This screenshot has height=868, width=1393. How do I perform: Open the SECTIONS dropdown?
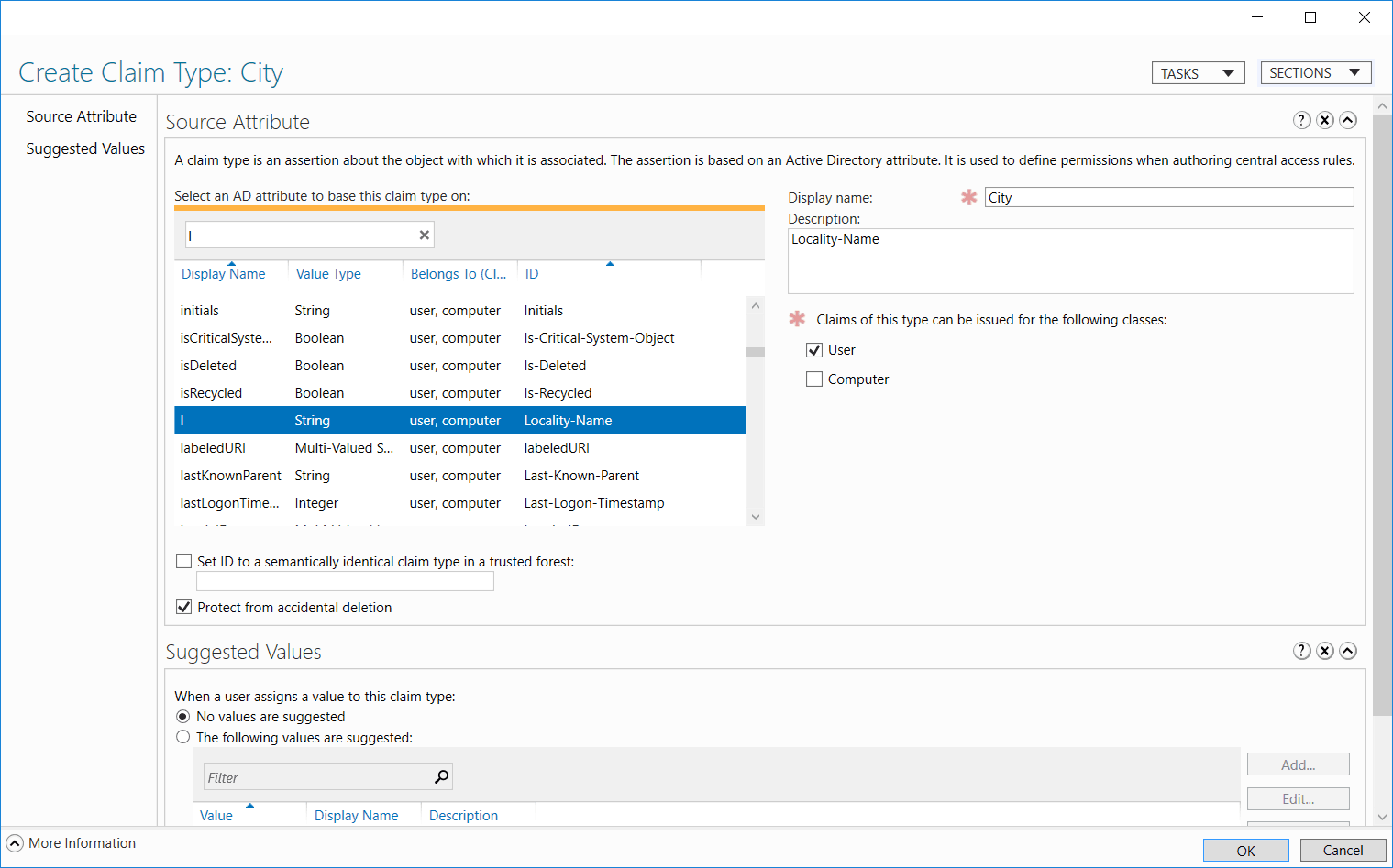pos(1316,72)
